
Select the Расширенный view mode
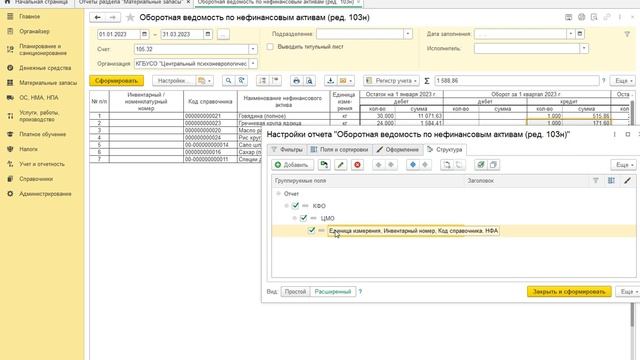(x=333, y=292)
